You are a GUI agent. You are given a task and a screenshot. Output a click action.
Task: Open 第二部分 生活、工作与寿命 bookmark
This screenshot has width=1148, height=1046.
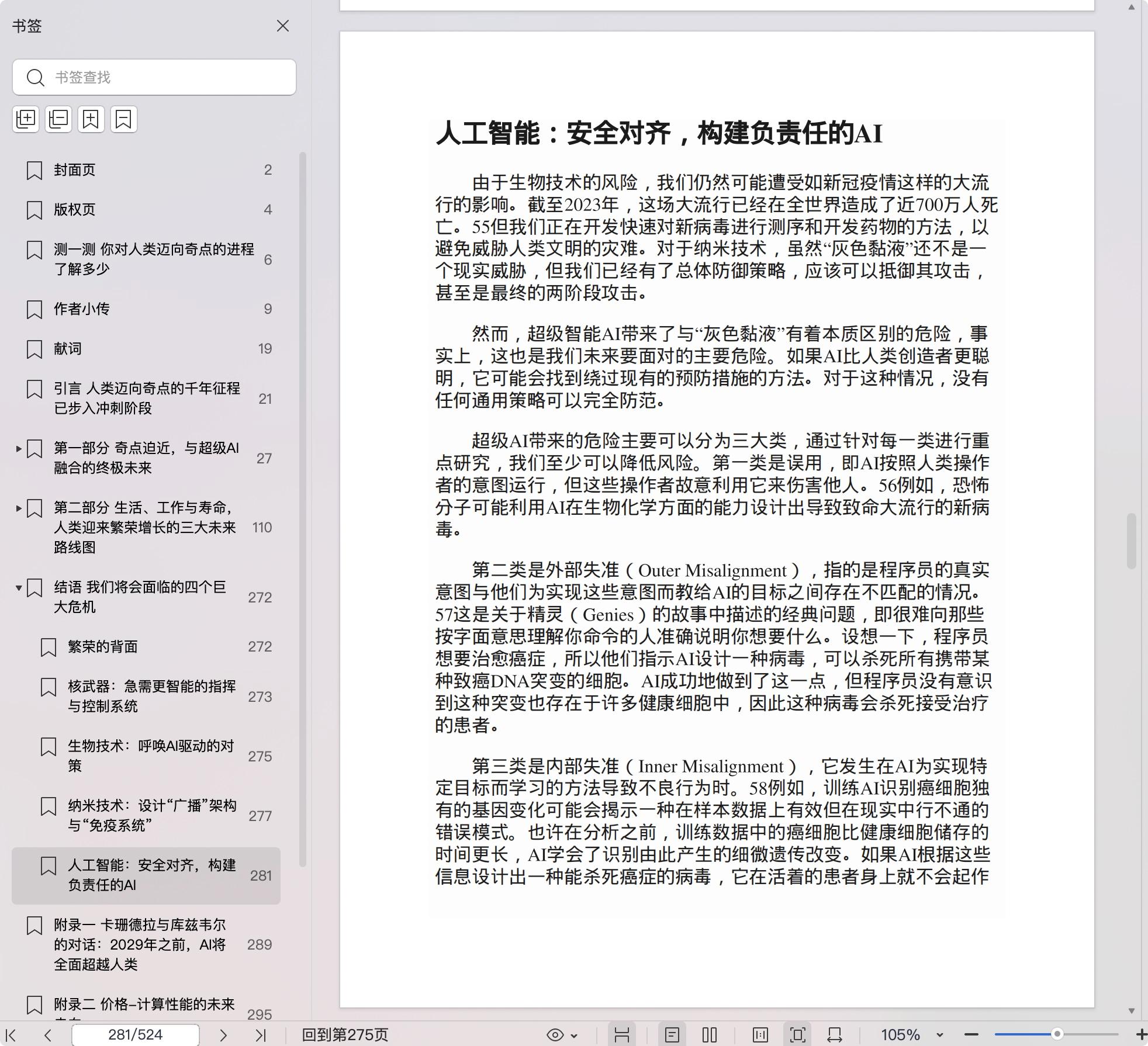coord(145,527)
